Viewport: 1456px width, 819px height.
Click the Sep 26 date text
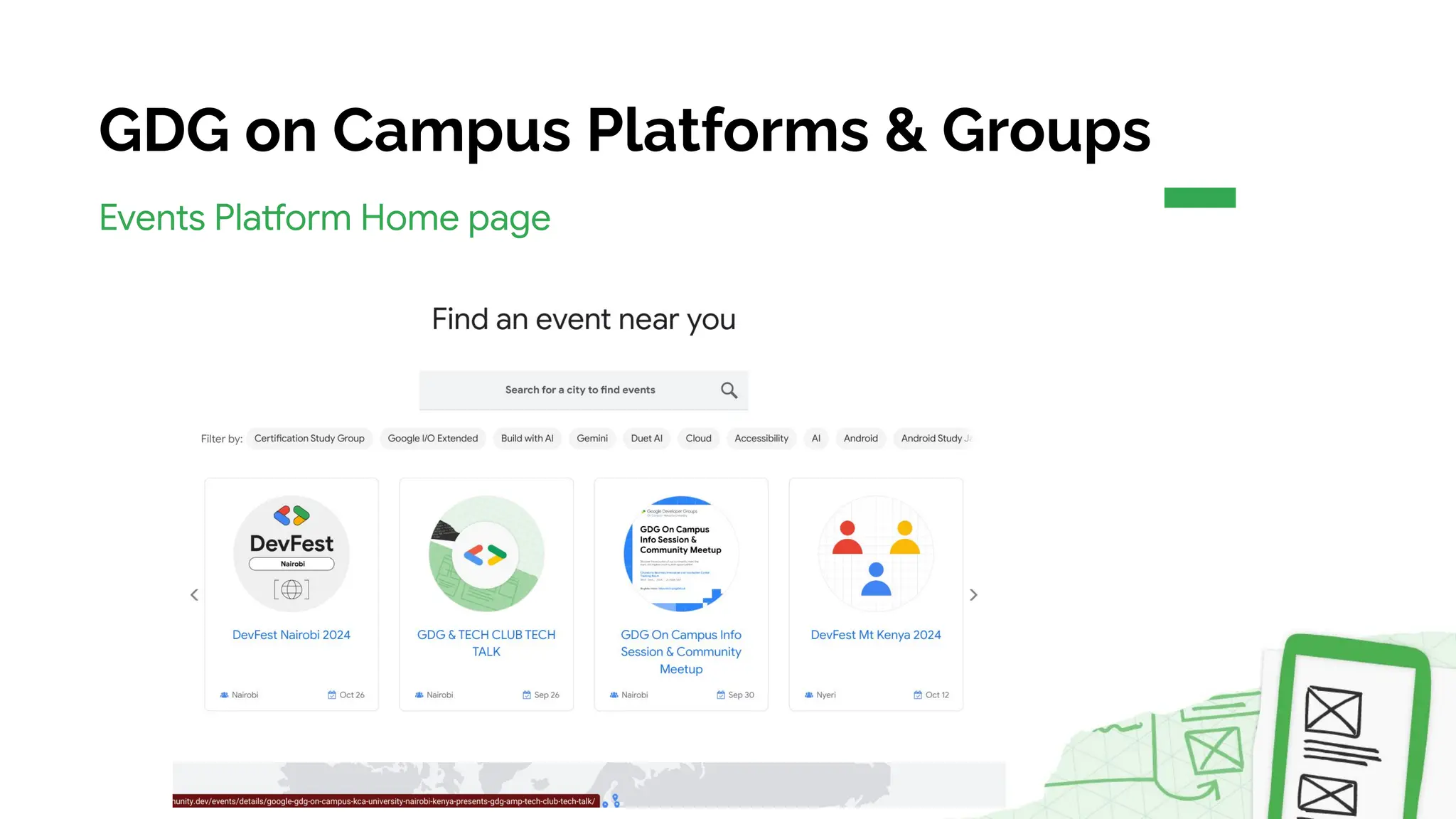click(547, 695)
